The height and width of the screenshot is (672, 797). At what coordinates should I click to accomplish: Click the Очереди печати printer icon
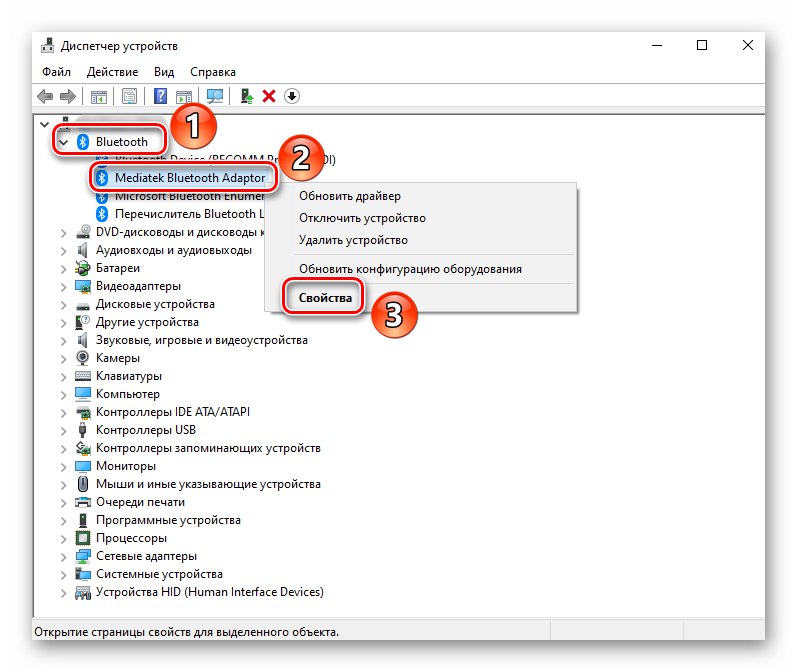(x=83, y=502)
